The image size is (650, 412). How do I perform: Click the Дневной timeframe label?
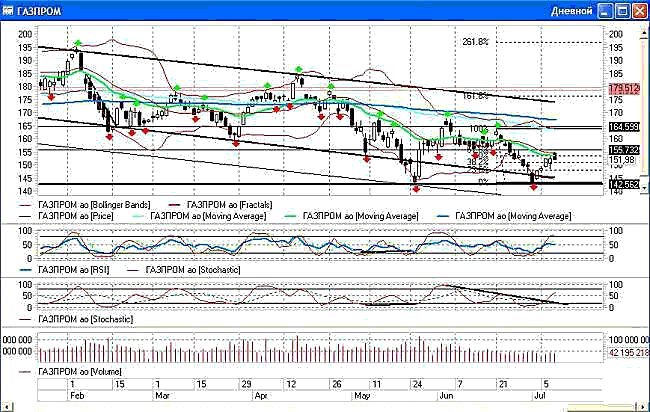click(572, 11)
